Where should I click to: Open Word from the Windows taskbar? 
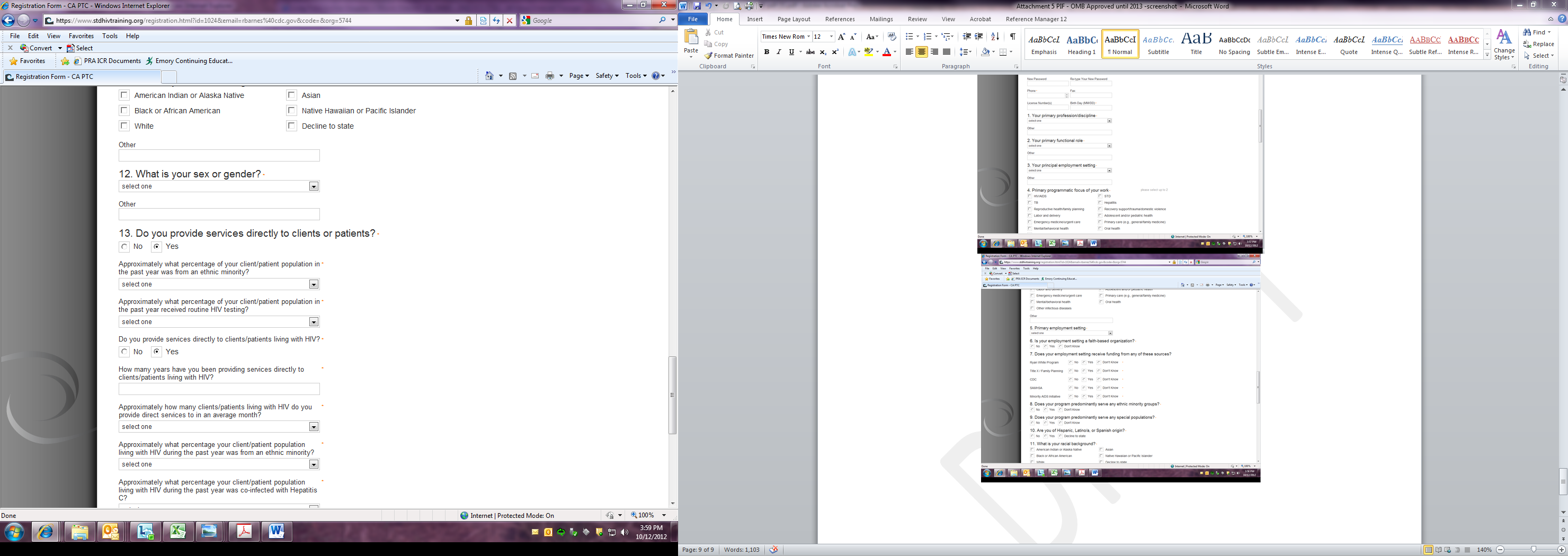coord(277,532)
